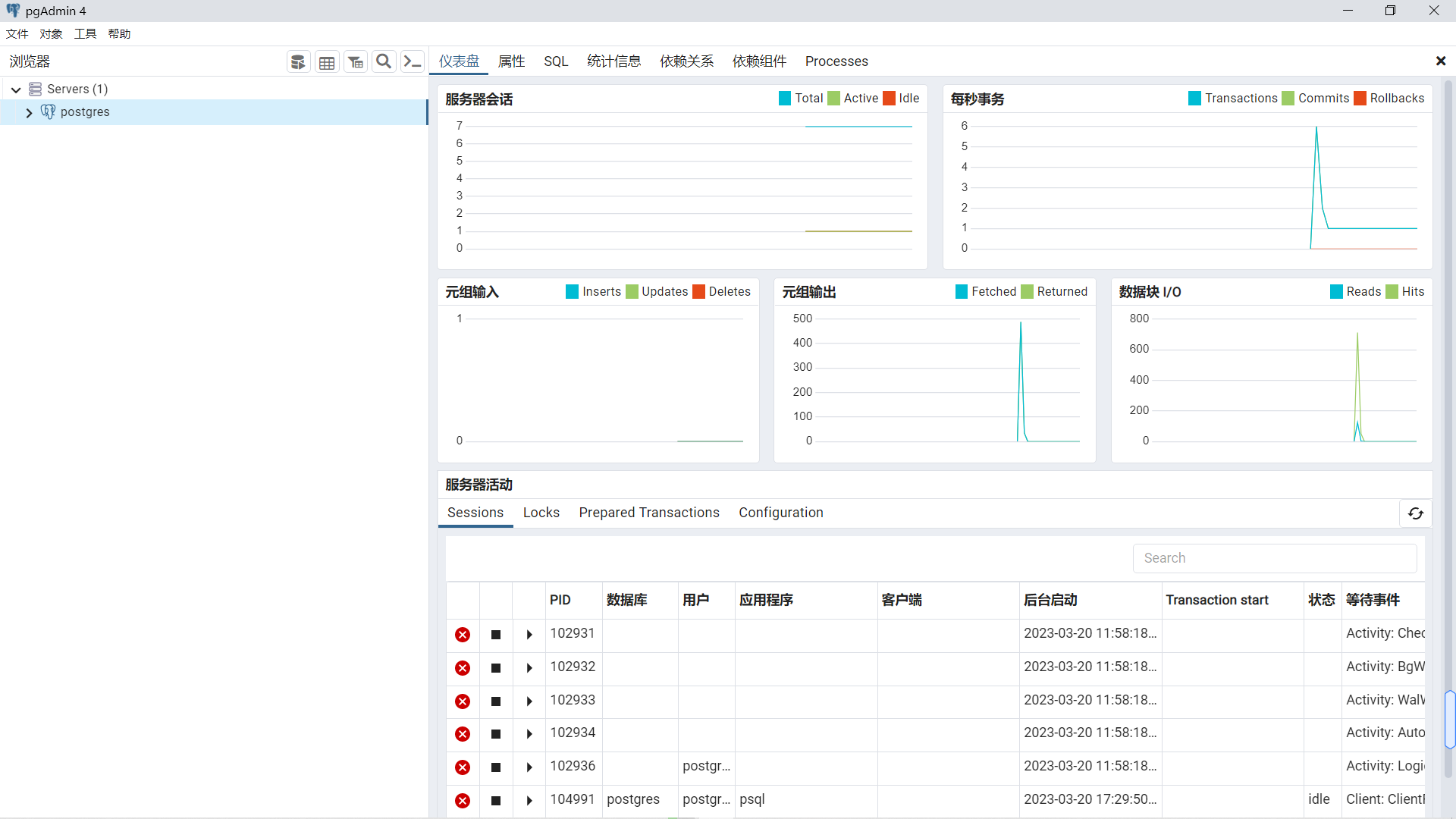
Task: Expand details arrow for session 104991
Action: (x=529, y=801)
